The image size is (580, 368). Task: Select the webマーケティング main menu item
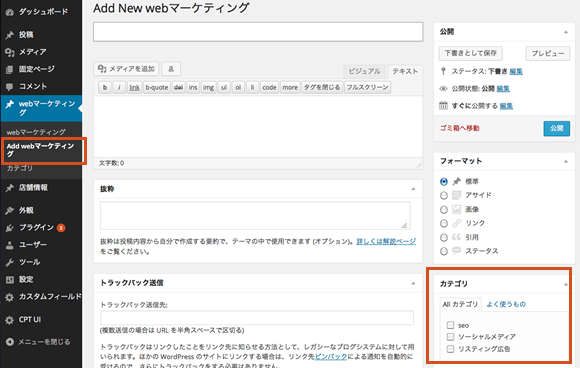pyautogui.click(x=41, y=108)
